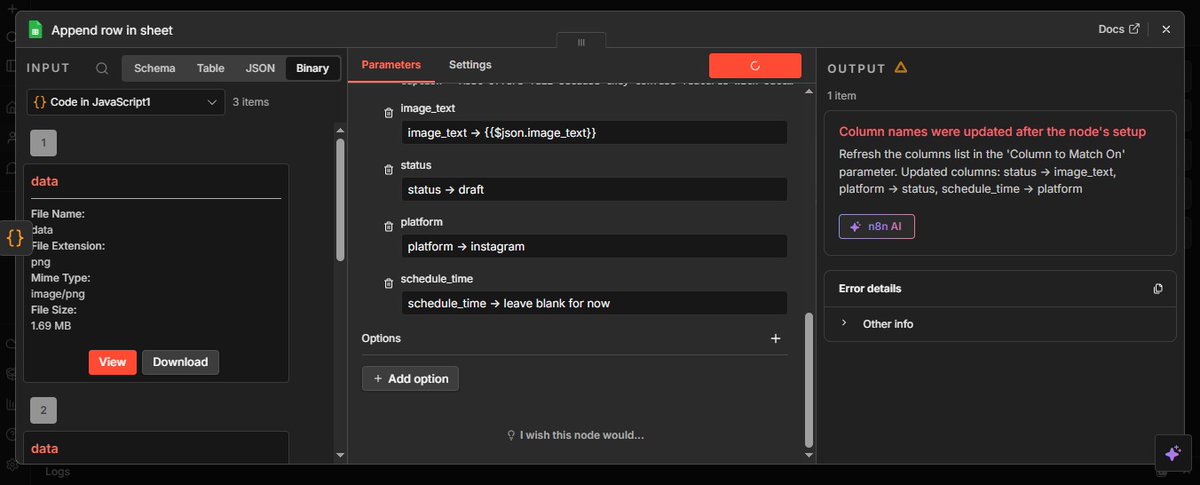Select item number 2 badge
Viewport: 1200px width, 485px height.
click(44, 410)
